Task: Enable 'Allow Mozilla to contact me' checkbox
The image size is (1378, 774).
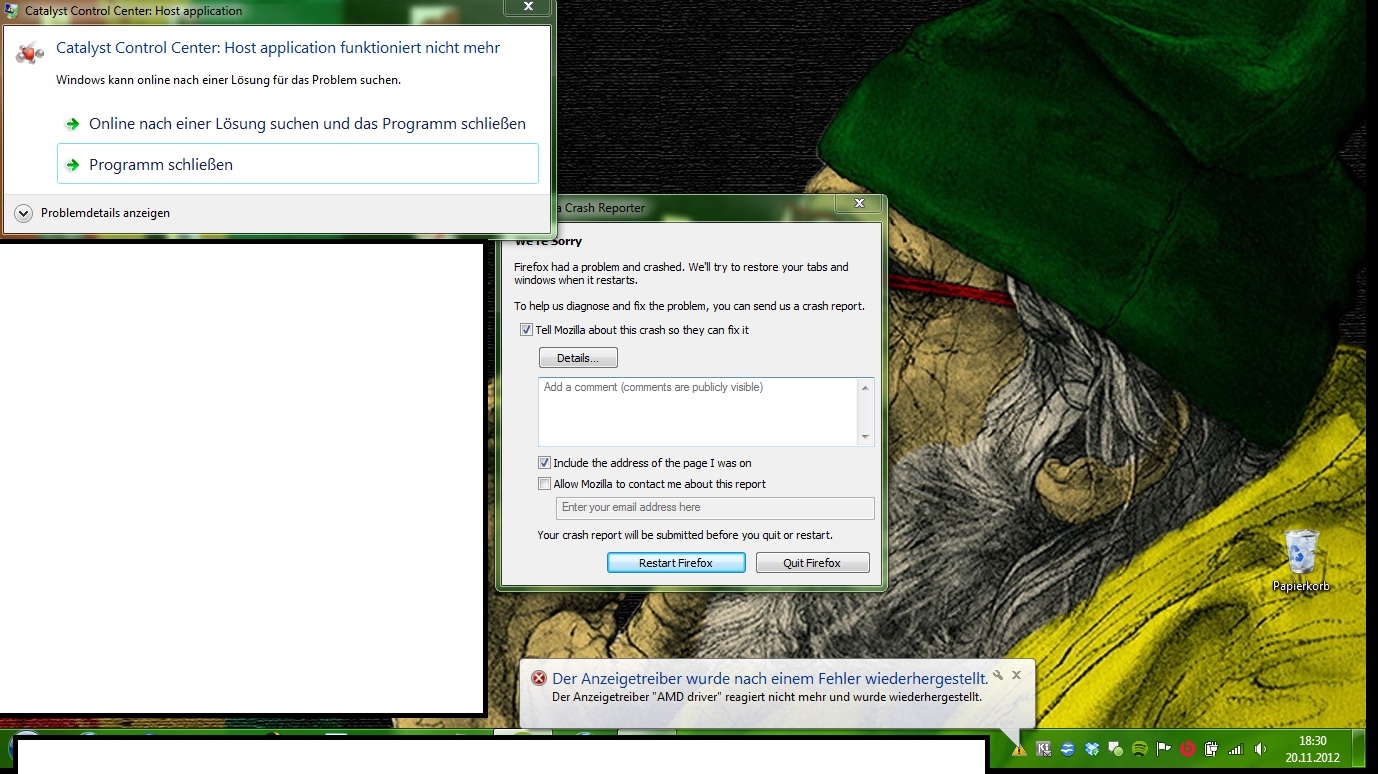Action: [x=544, y=484]
